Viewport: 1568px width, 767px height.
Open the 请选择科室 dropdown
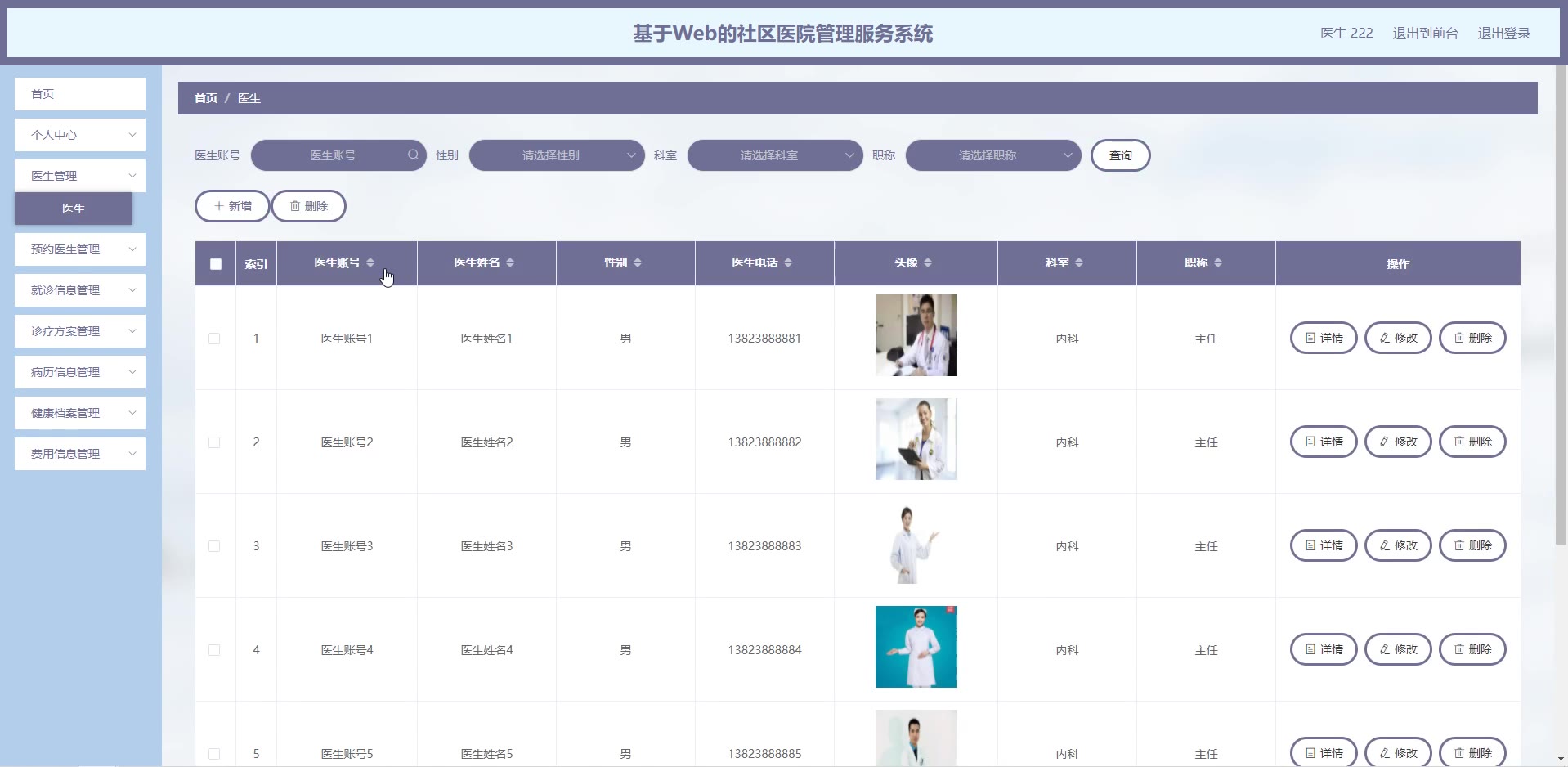(x=775, y=155)
